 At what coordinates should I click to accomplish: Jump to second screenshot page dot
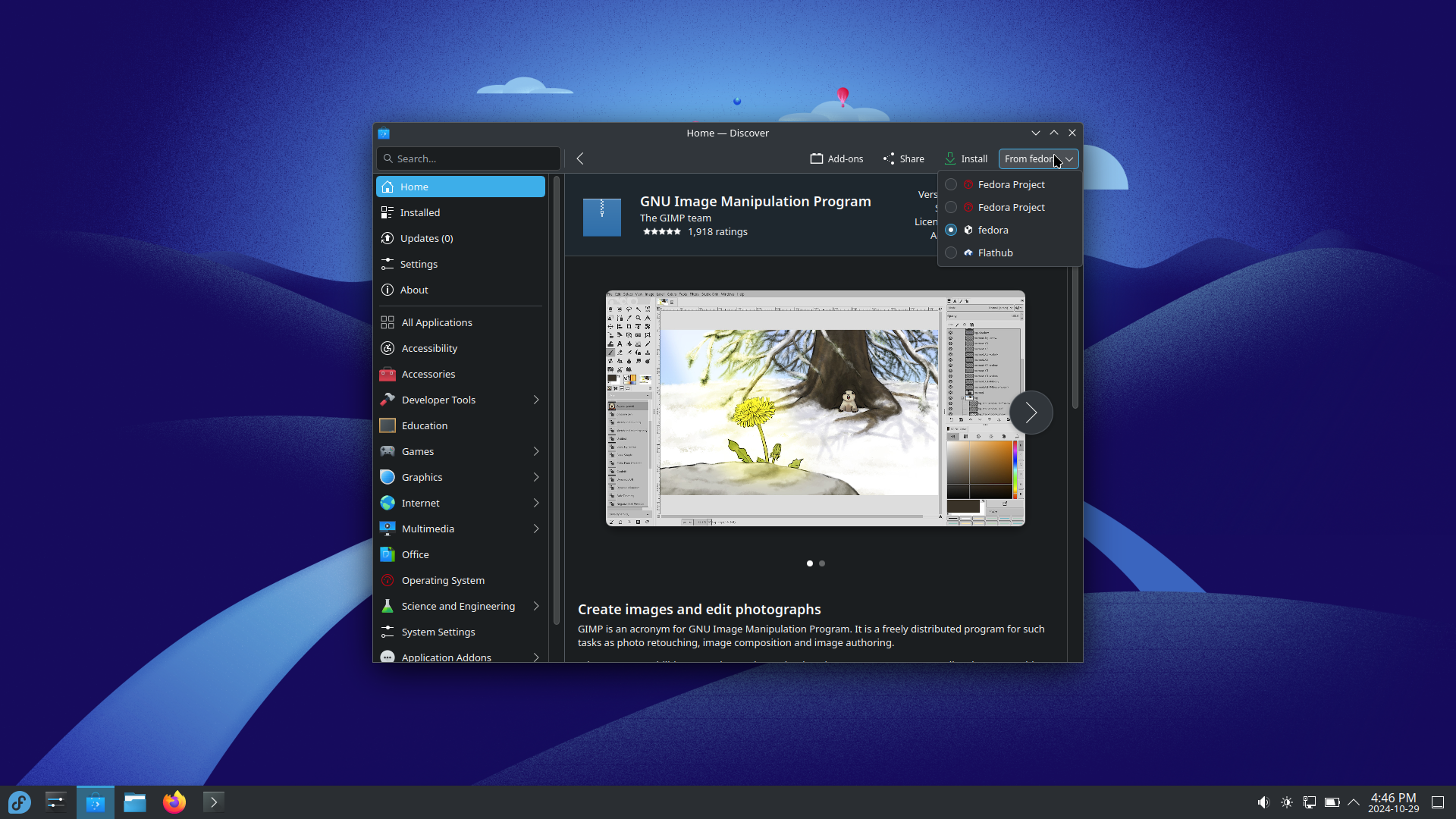pos(822,563)
